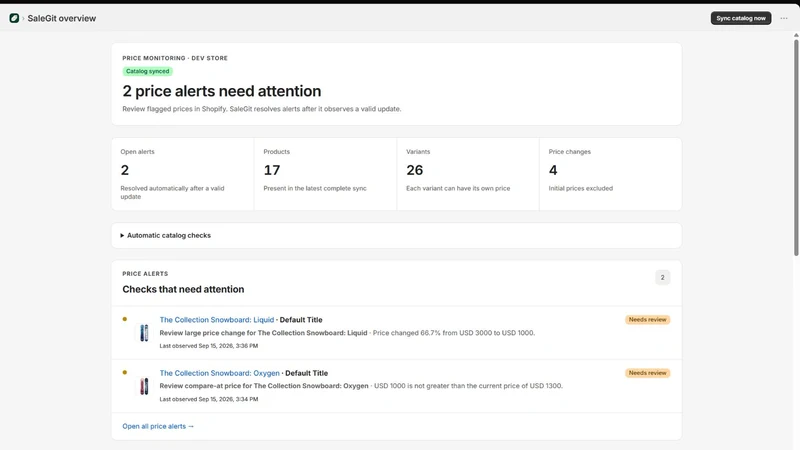Click the heading 2 price alerts need attention
Viewport: 800px width, 450px height.
coord(222,91)
